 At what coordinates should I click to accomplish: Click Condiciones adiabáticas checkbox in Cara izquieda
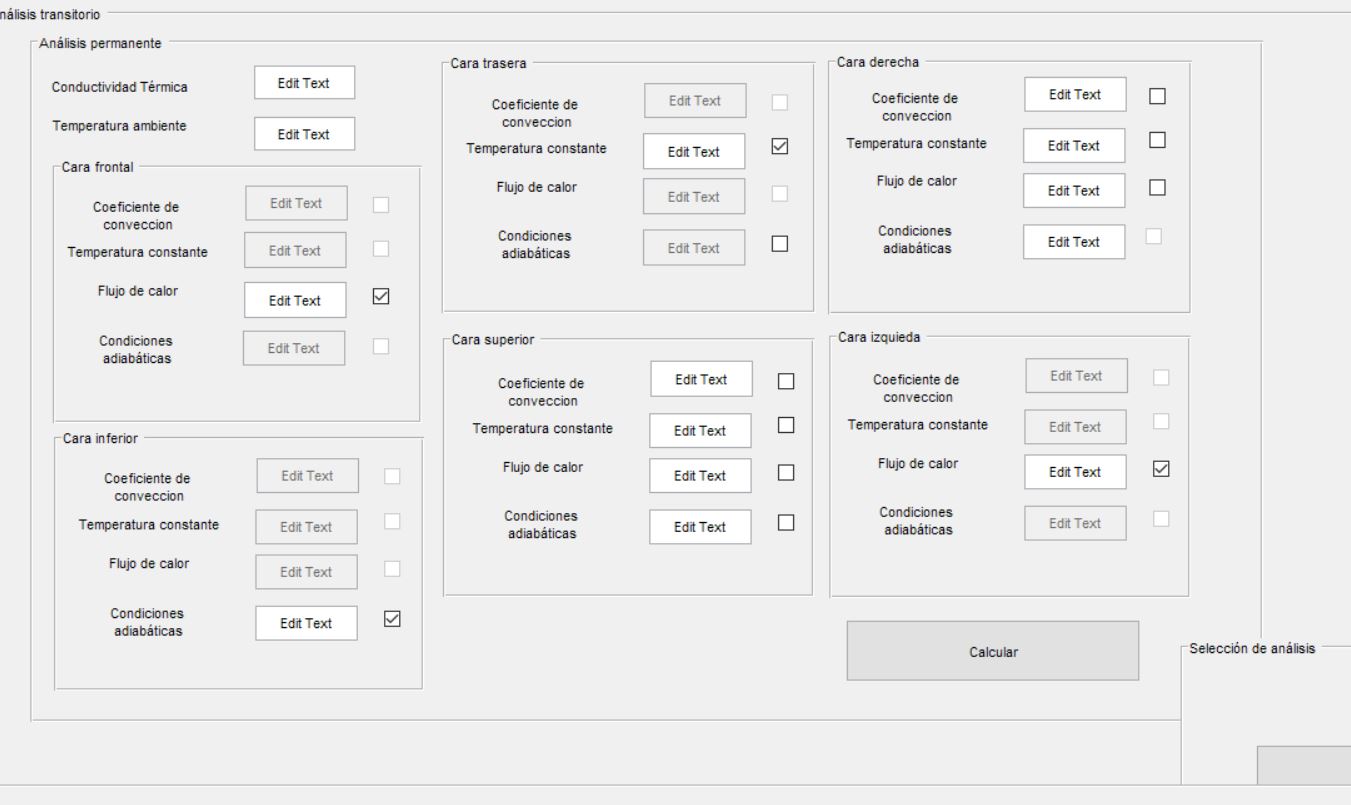[x=1161, y=518]
